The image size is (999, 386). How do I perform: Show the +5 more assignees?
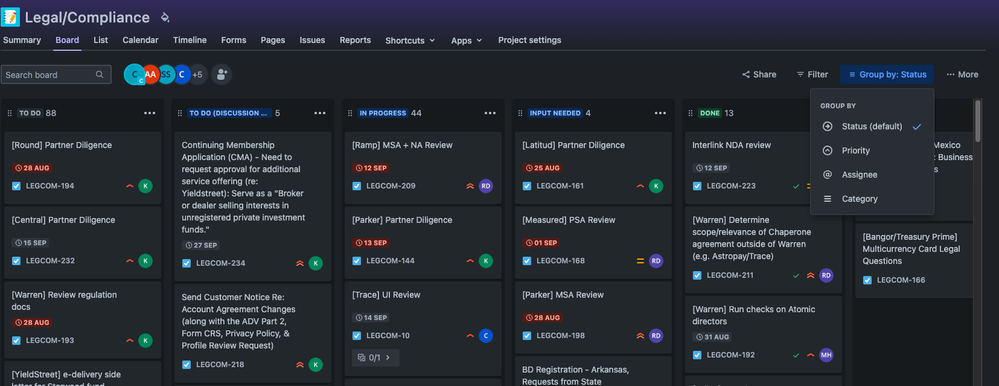point(198,75)
